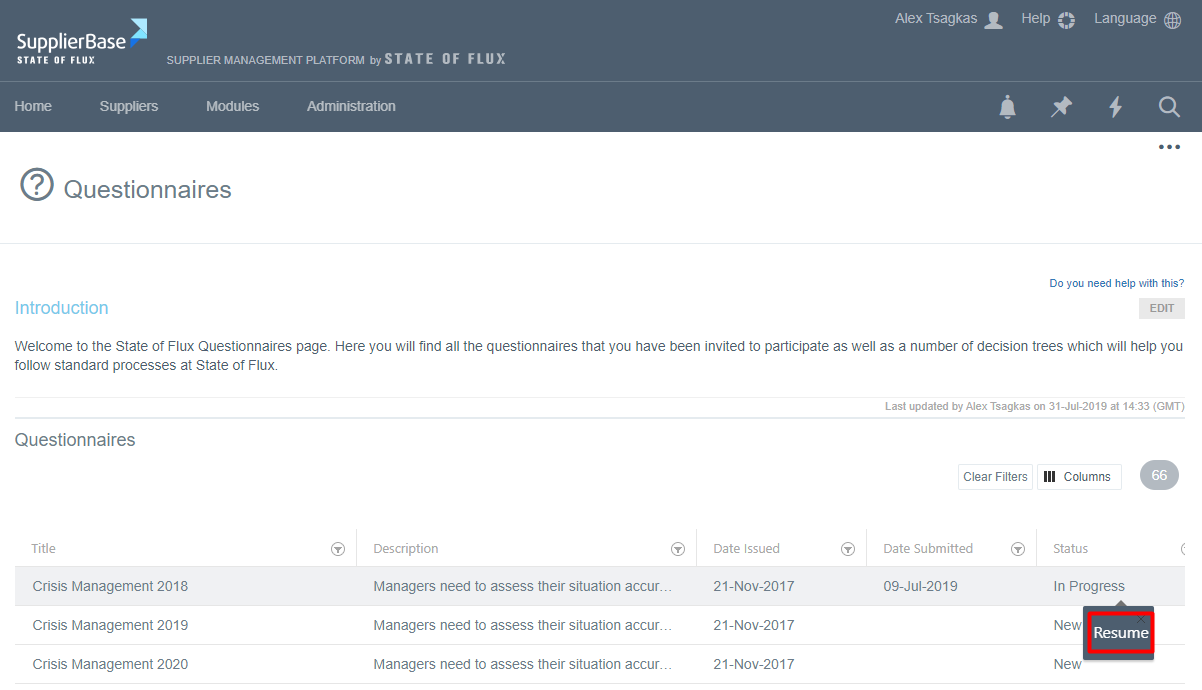This screenshot has width=1202, height=690.
Task: Open the Description column filter dropdown
Action: [x=678, y=549]
